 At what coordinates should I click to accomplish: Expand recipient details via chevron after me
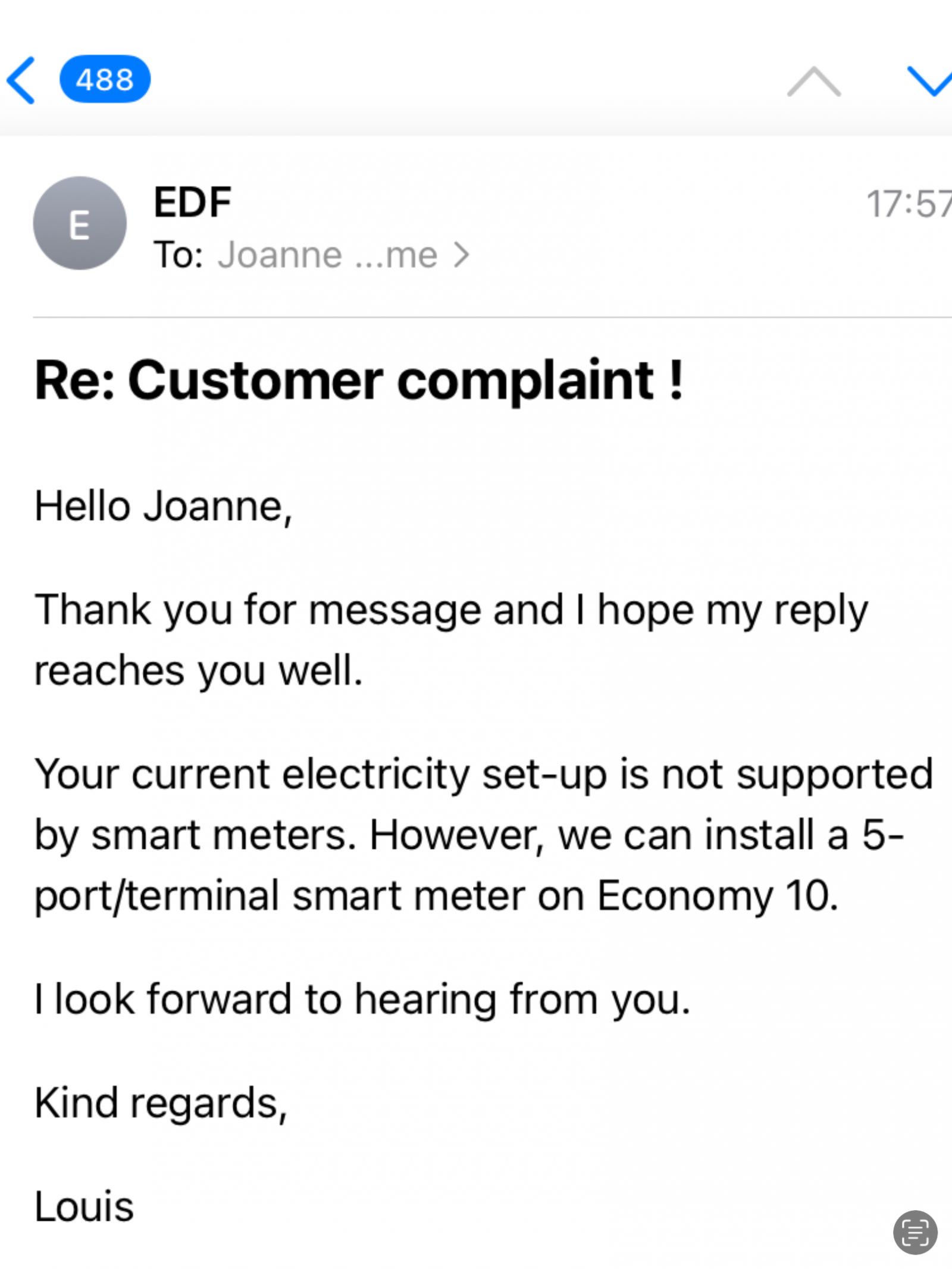coord(461,255)
